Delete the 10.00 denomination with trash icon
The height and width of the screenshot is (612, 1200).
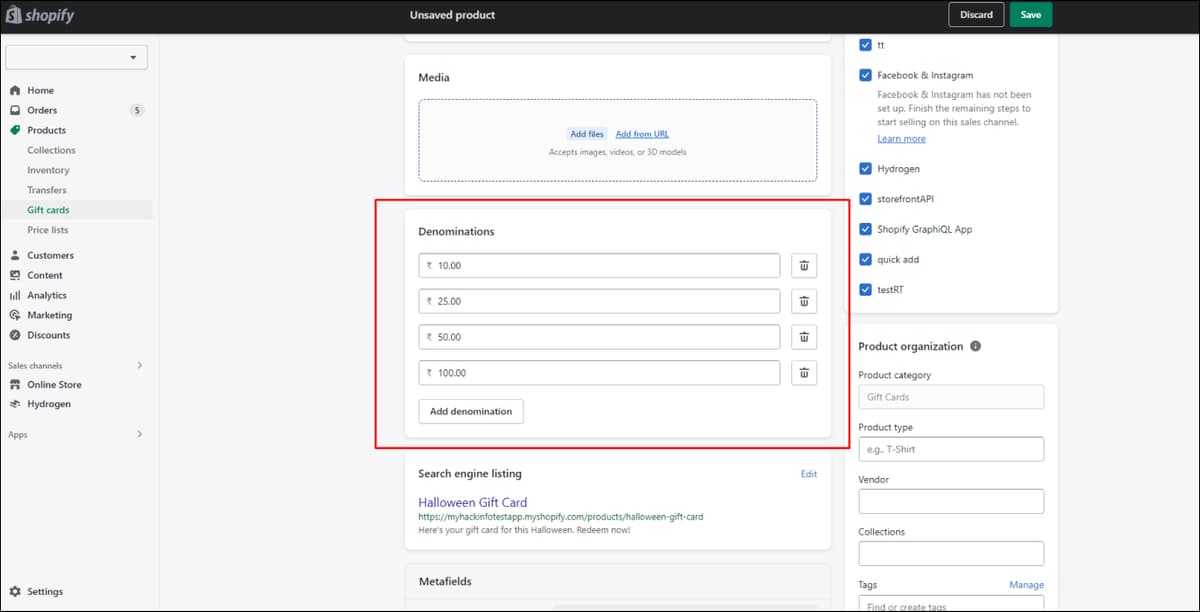804,266
